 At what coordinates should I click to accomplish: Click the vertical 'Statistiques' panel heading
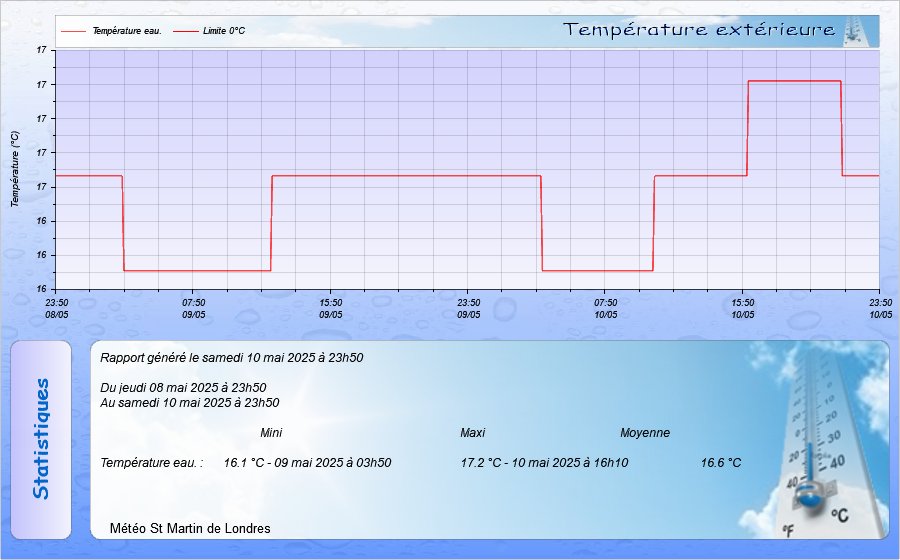[x=41, y=439]
